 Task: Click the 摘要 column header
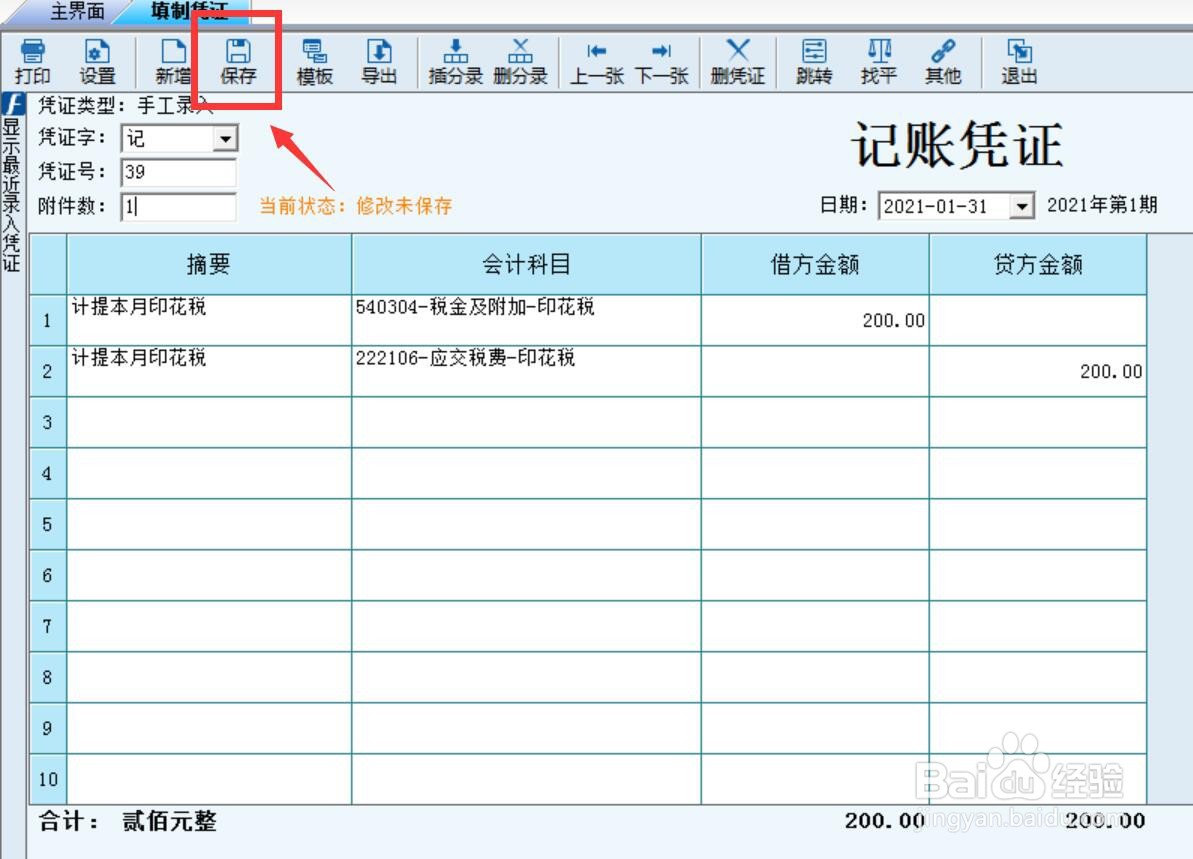click(209, 265)
